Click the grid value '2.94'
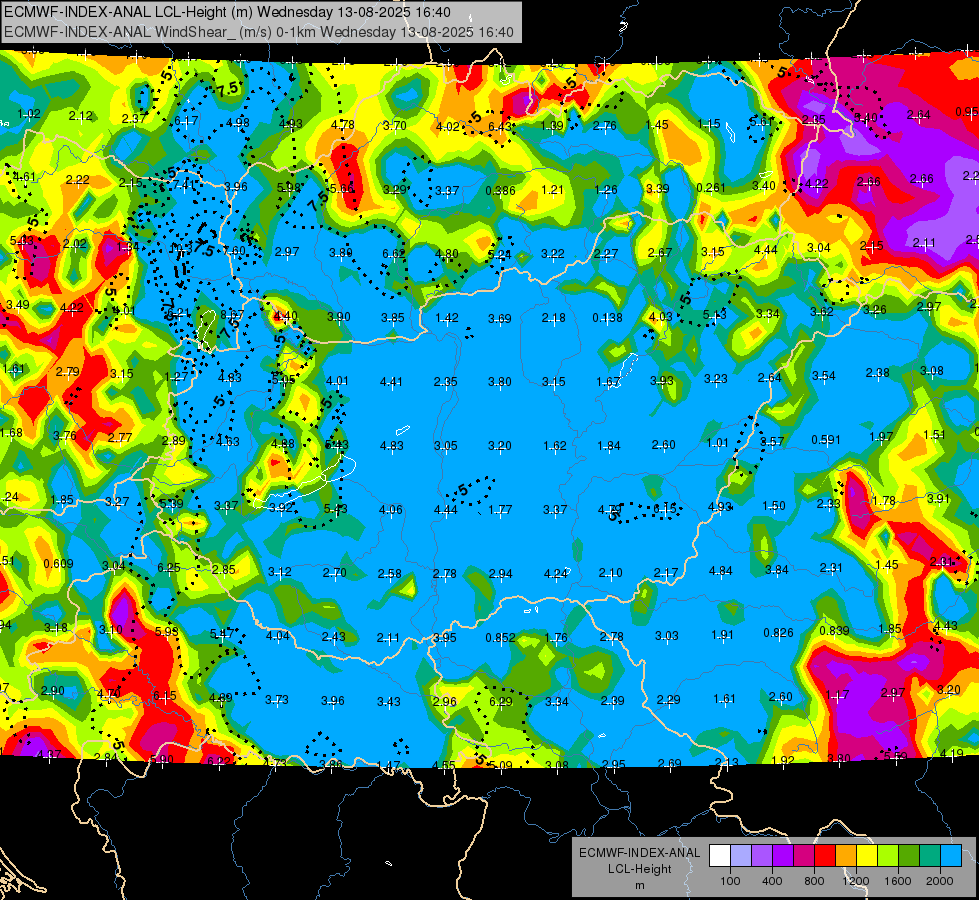Viewport: 979px width, 900px height. [x=500, y=573]
